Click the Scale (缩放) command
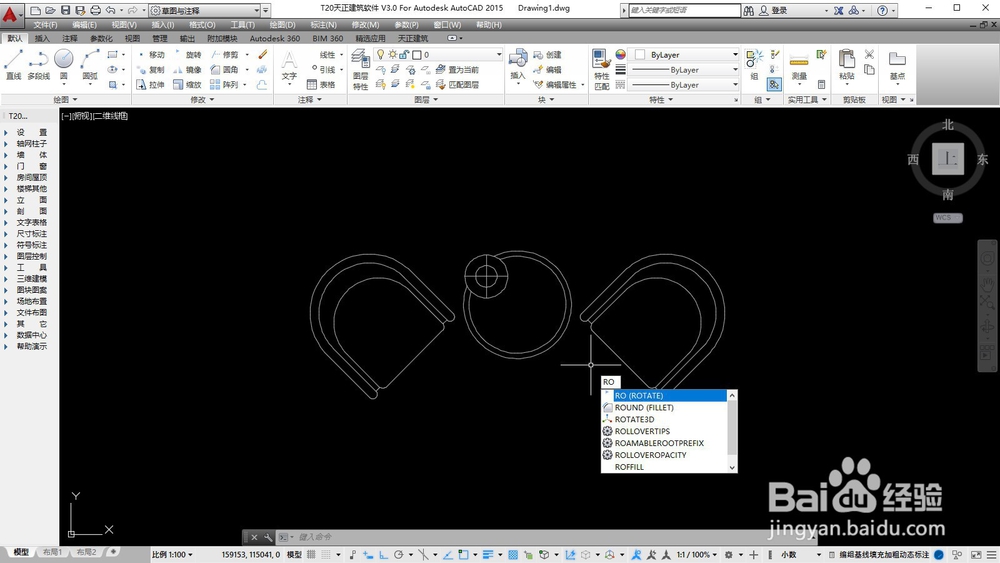This screenshot has width=1000, height=563. (188, 84)
